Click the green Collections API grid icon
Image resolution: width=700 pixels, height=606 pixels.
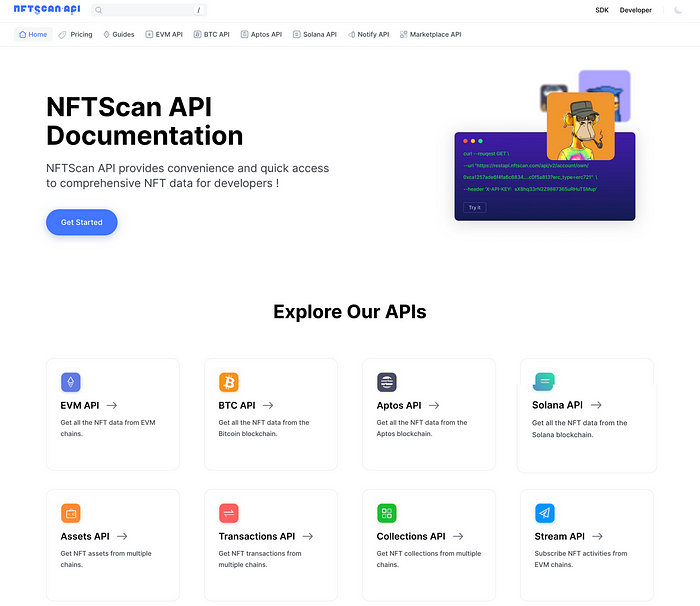pyautogui.click(x=387, y=513)
